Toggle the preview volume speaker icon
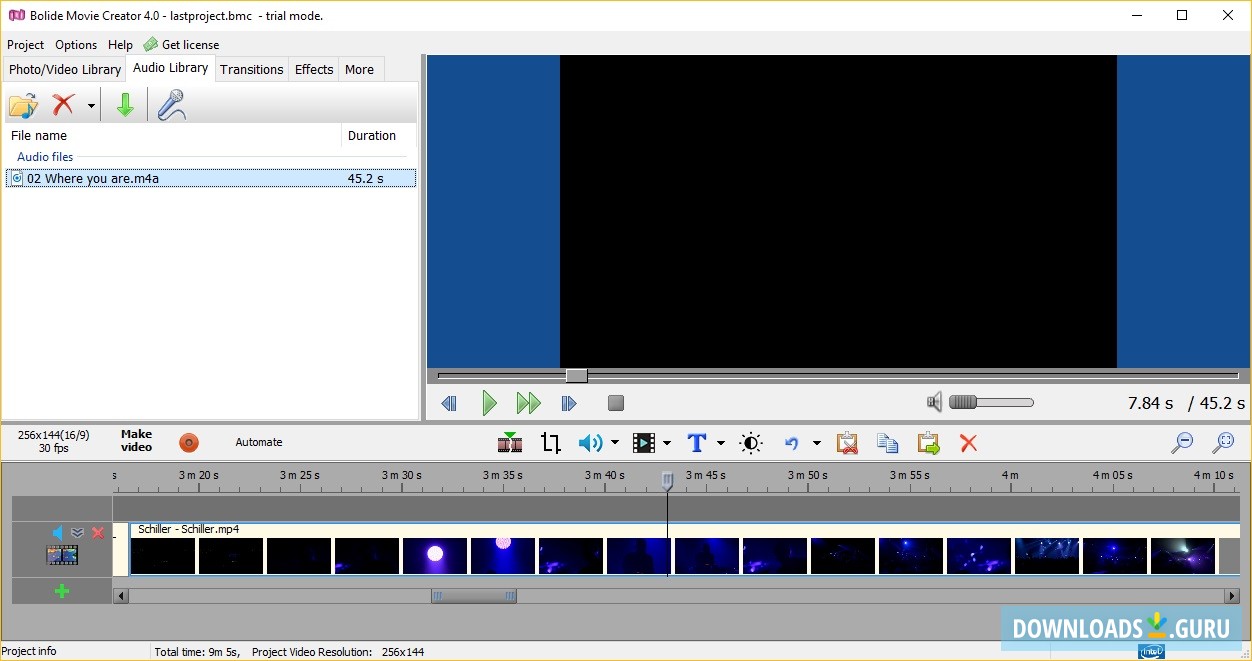This screenshot has width=1252, height=661. 934,403
